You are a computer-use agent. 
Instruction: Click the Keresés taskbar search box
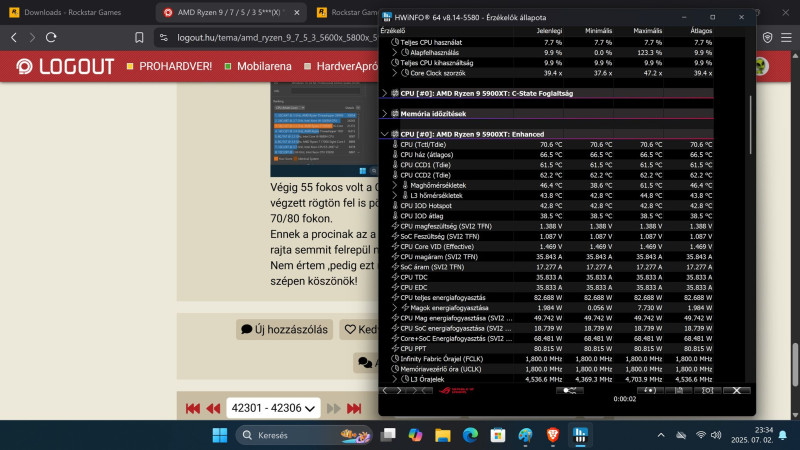tap(304, 435)
